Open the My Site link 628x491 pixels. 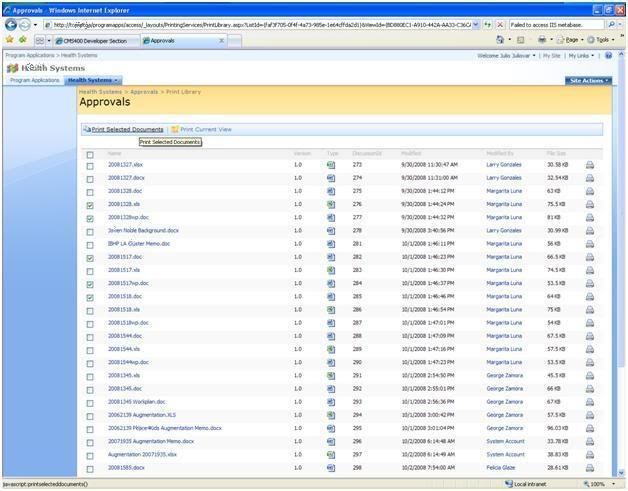[552, 56]
